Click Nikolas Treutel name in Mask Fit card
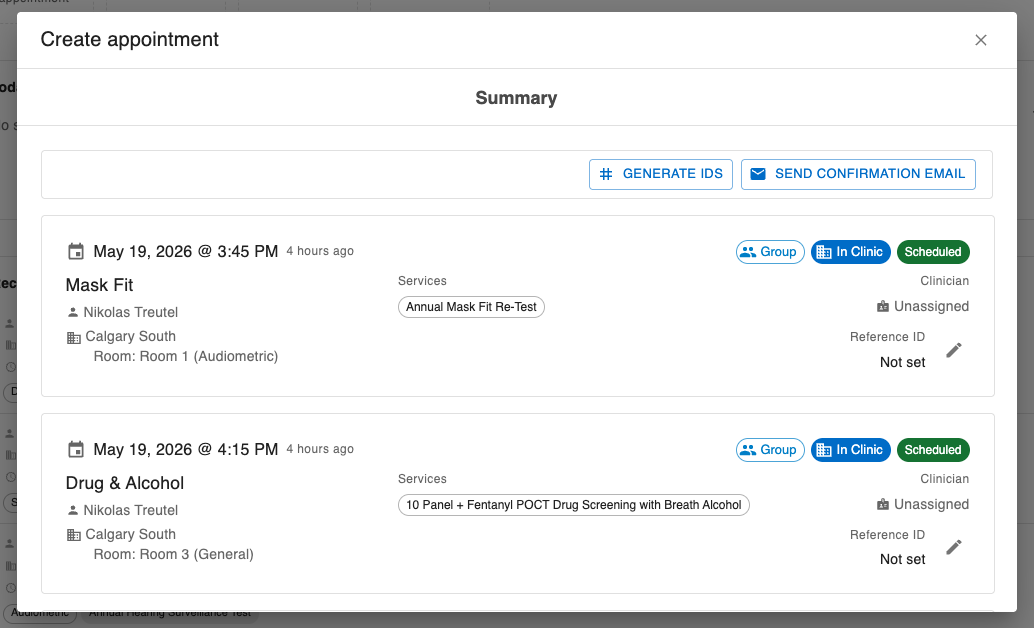This screenshot has height=628, width=1034. click(x=131, y=312)
